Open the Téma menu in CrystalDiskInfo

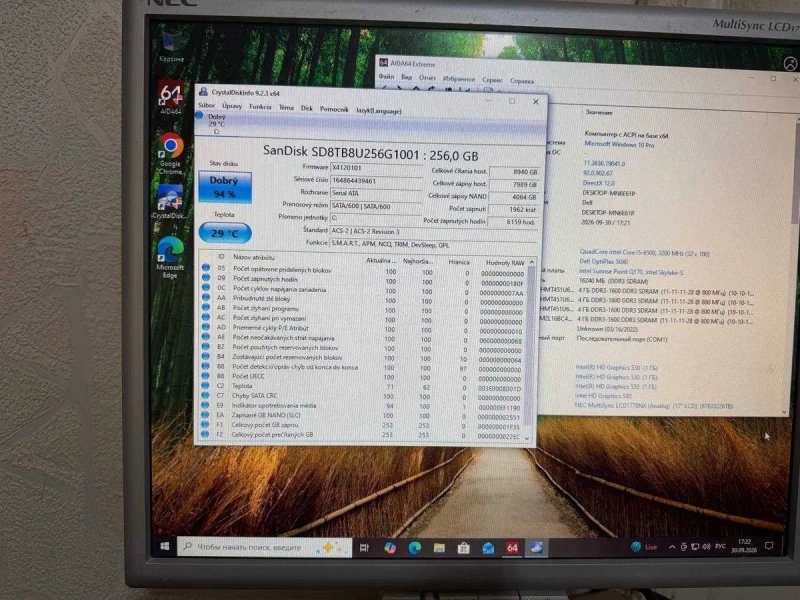click(x=286, y=107)
